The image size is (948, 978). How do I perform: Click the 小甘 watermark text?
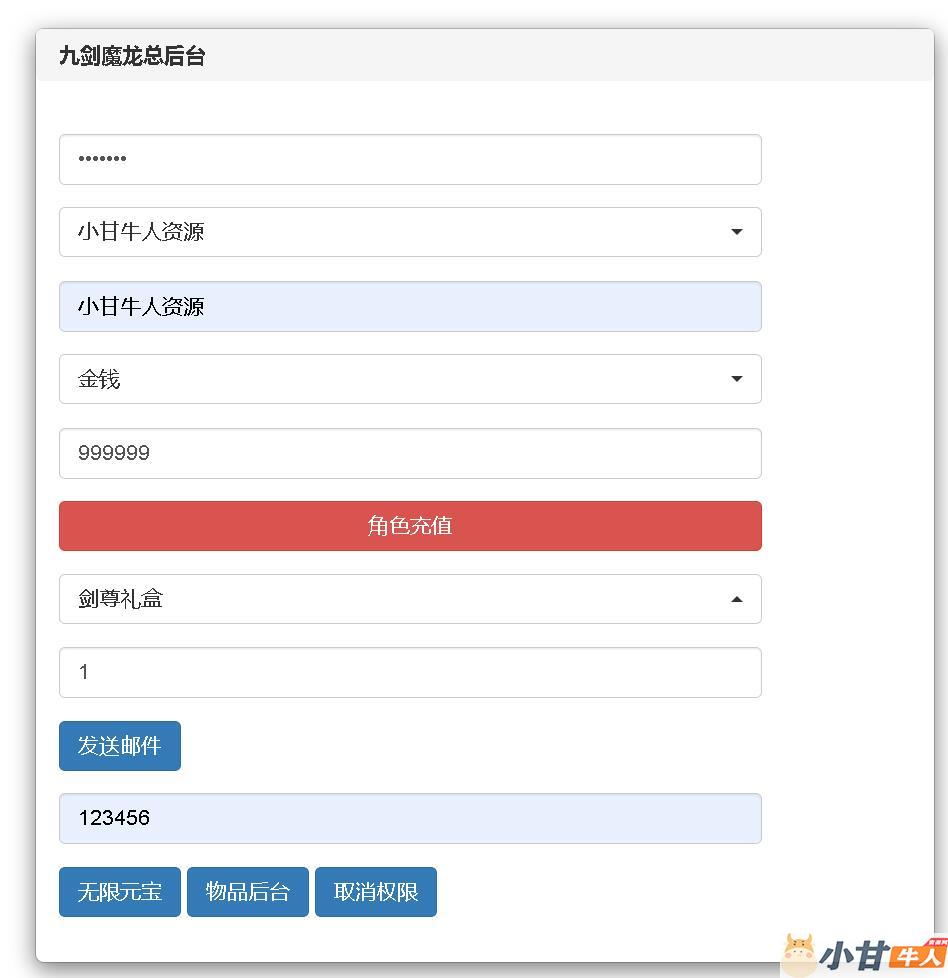pyautogui.click(x=853, y=957)
